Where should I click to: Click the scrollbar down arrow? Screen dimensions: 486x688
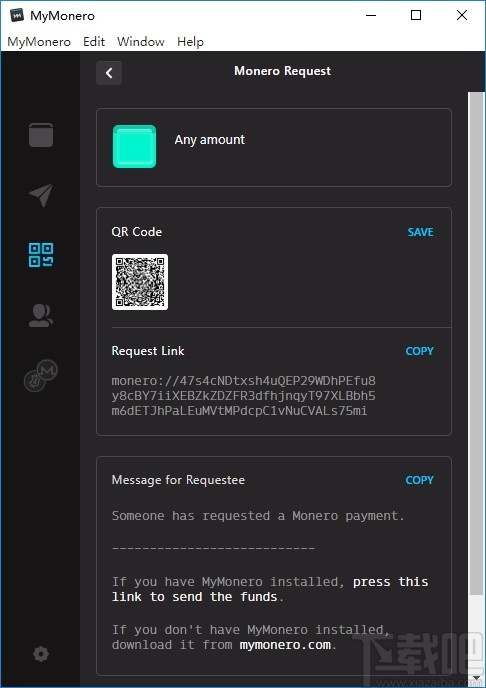[x=476, y=679]
